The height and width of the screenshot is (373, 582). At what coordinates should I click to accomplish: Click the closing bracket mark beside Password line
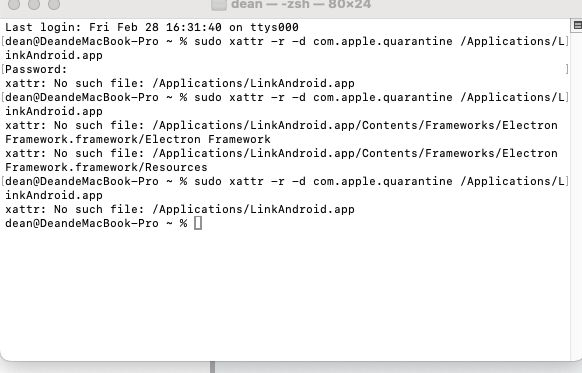click(567, 69)
